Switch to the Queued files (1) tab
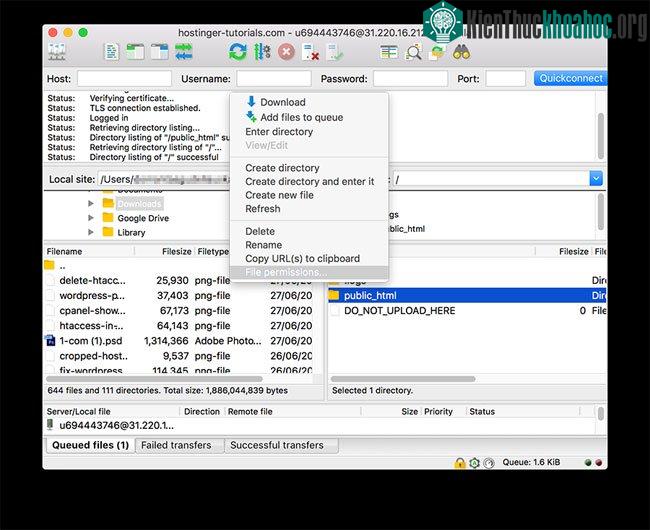The width and height of the screenshot is (650, 530). pyautogui.click(x=90, y=445)
